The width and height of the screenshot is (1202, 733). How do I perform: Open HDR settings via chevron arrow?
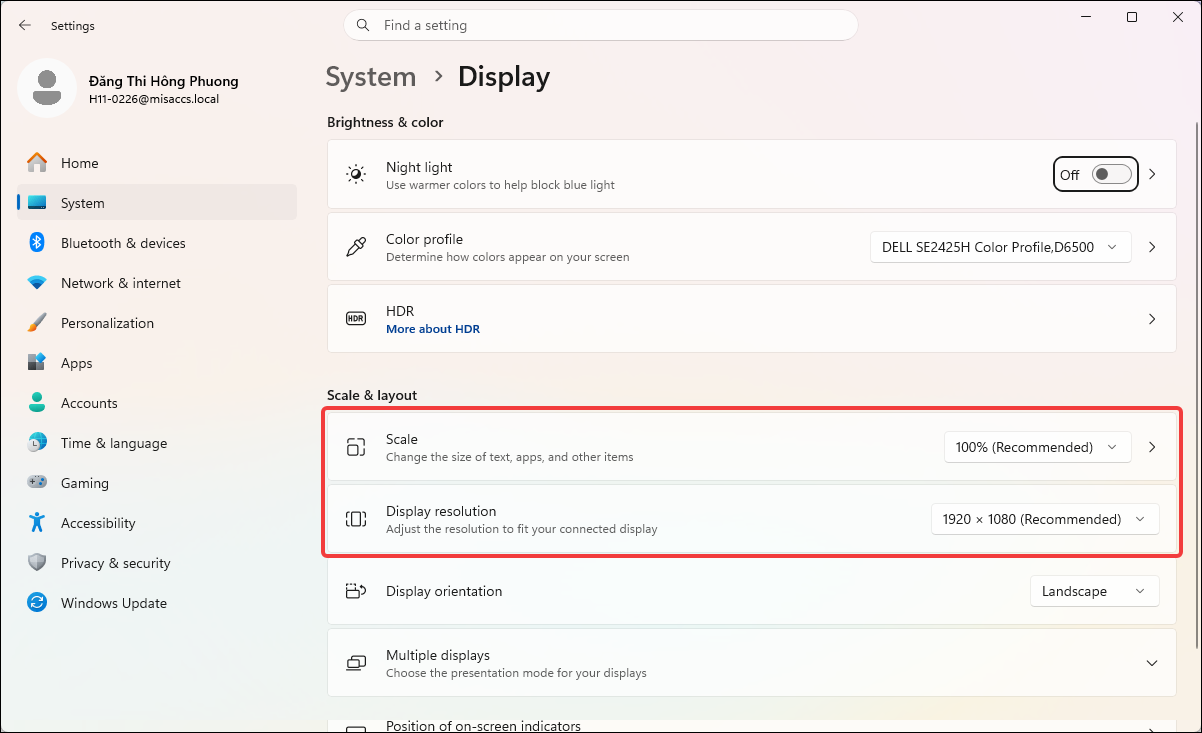click(x=1152, y=319)
